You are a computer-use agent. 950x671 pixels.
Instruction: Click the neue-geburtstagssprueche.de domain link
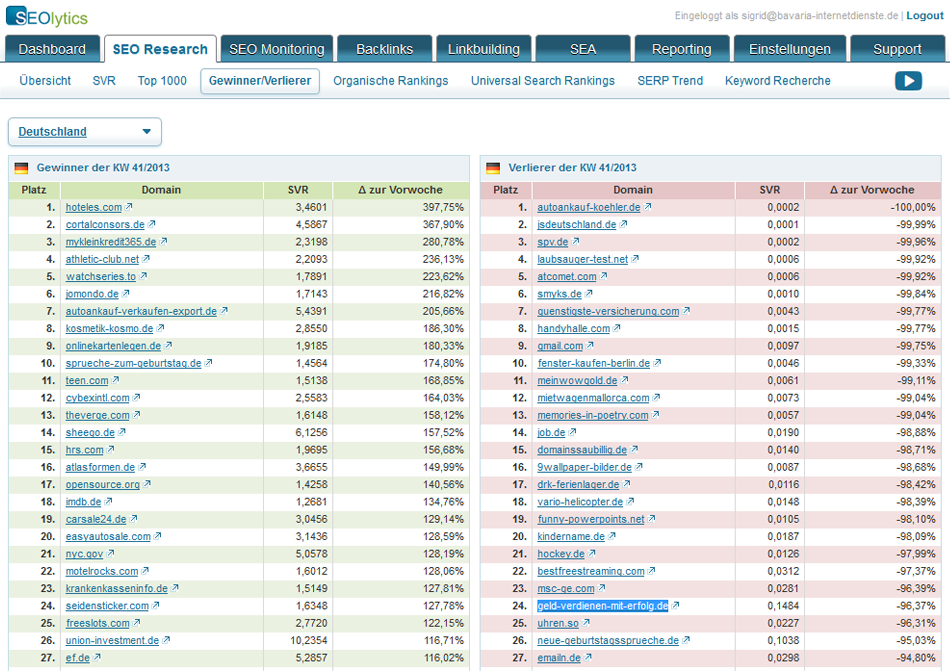tap(608, 640)
